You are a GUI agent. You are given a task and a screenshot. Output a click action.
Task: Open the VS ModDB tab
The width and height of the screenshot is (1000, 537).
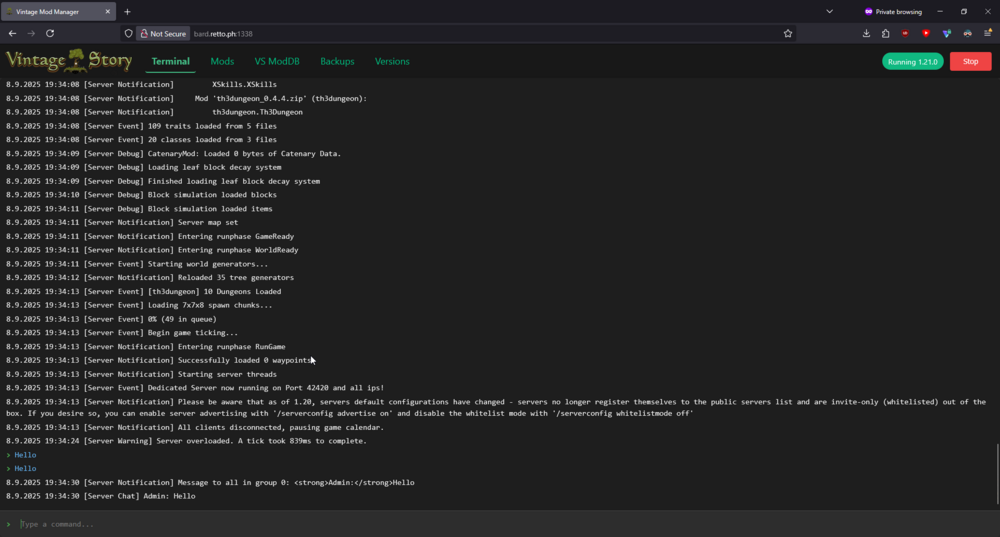[x=277, y=61]
